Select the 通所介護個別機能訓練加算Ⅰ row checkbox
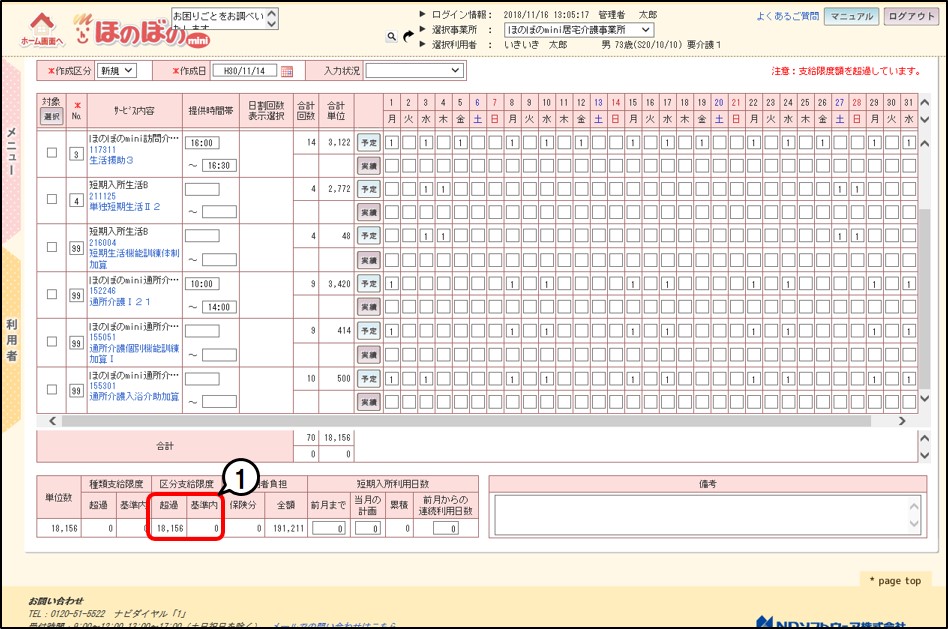Viewport: 948px width, 629px height. (52, 342)
